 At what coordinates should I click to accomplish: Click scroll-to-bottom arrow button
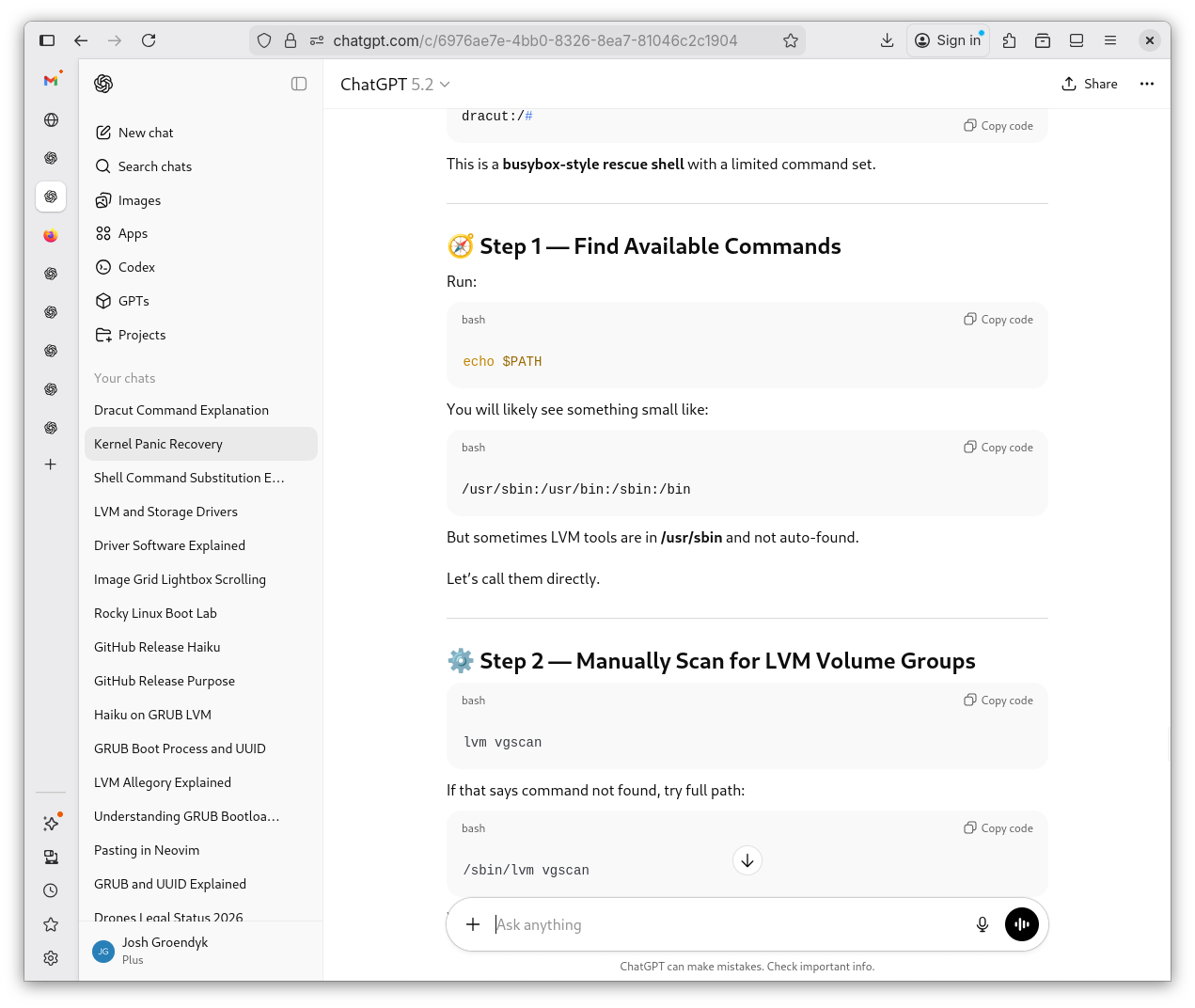coord(747,860)
